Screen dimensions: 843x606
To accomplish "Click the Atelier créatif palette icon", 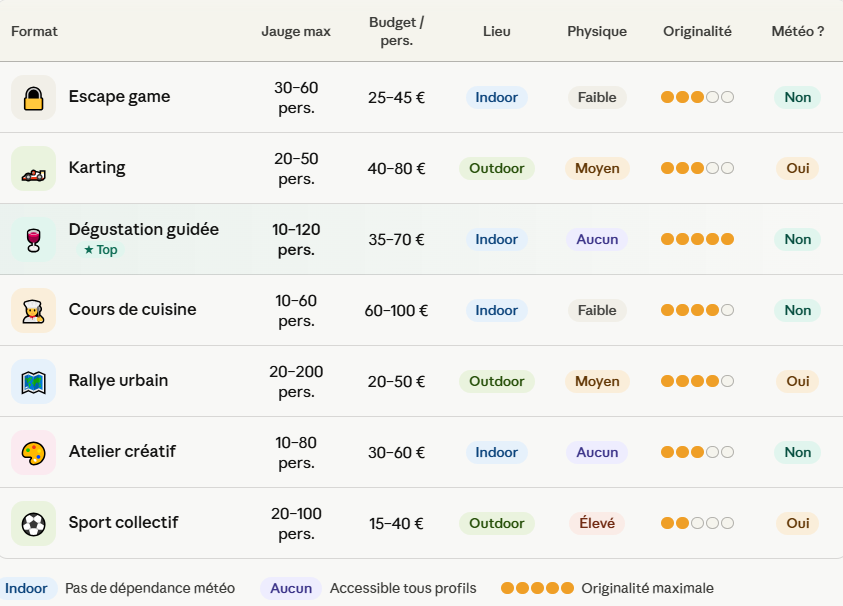I will point(33,452).
